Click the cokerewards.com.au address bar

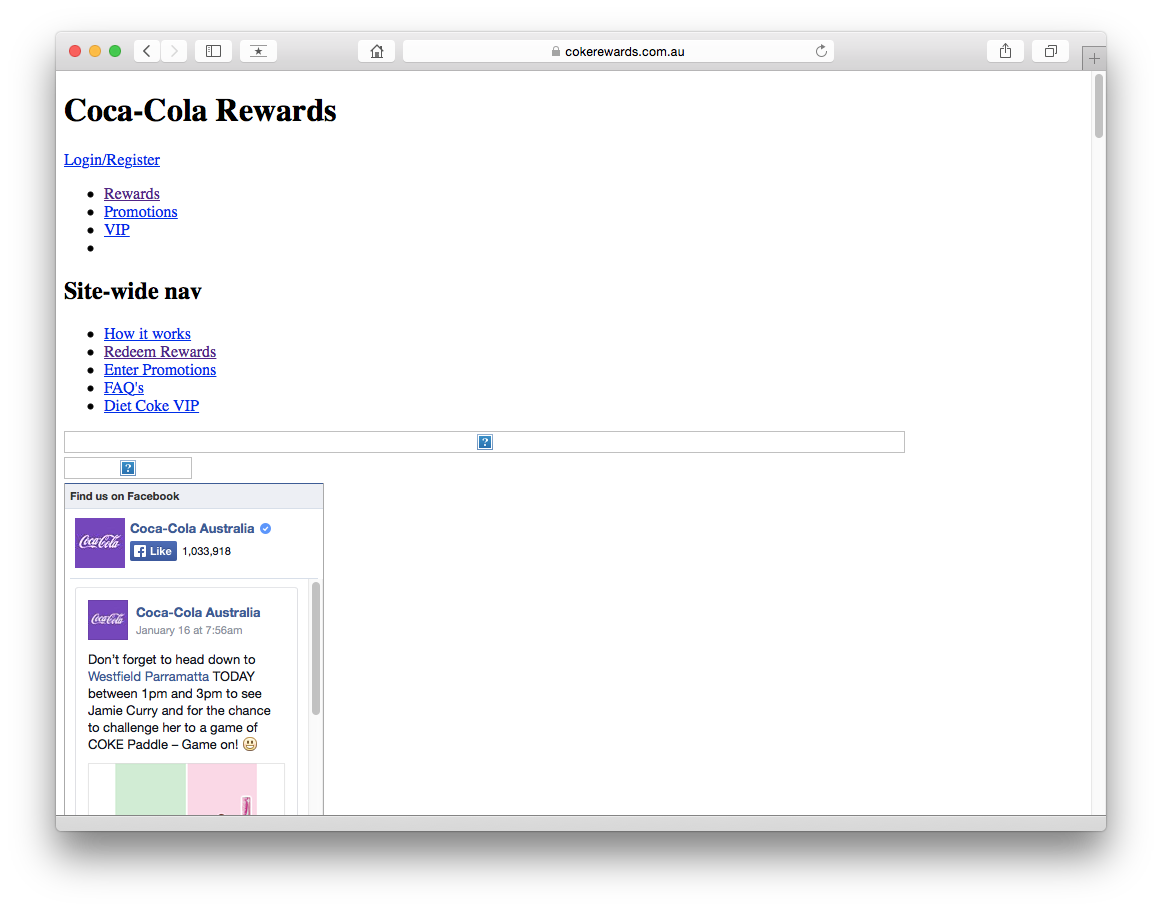pos(618,51)
